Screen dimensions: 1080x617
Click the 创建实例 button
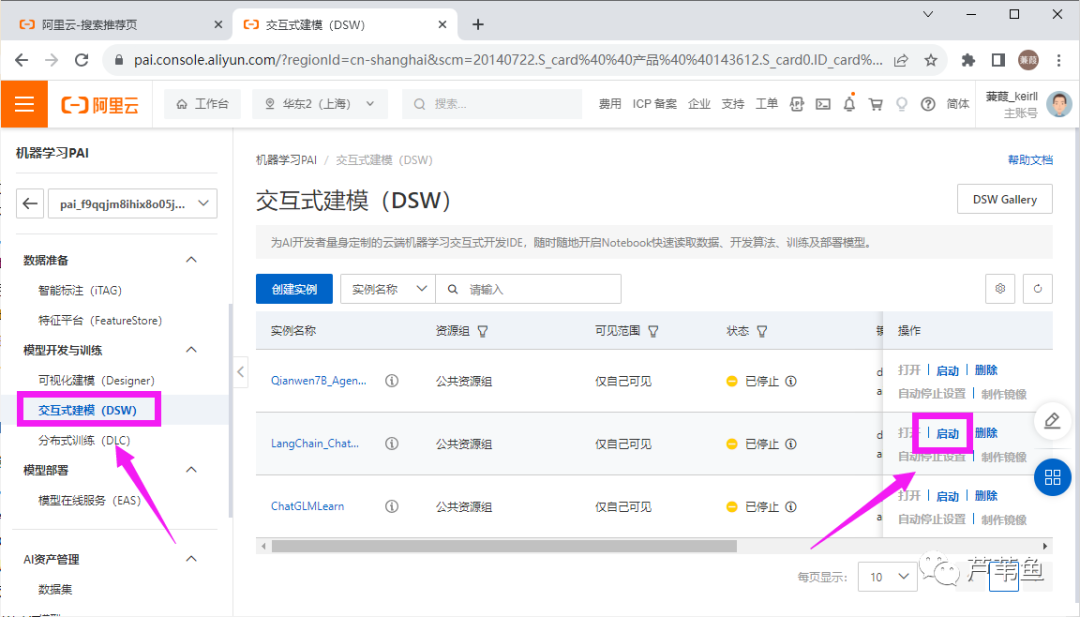[294, 289]
